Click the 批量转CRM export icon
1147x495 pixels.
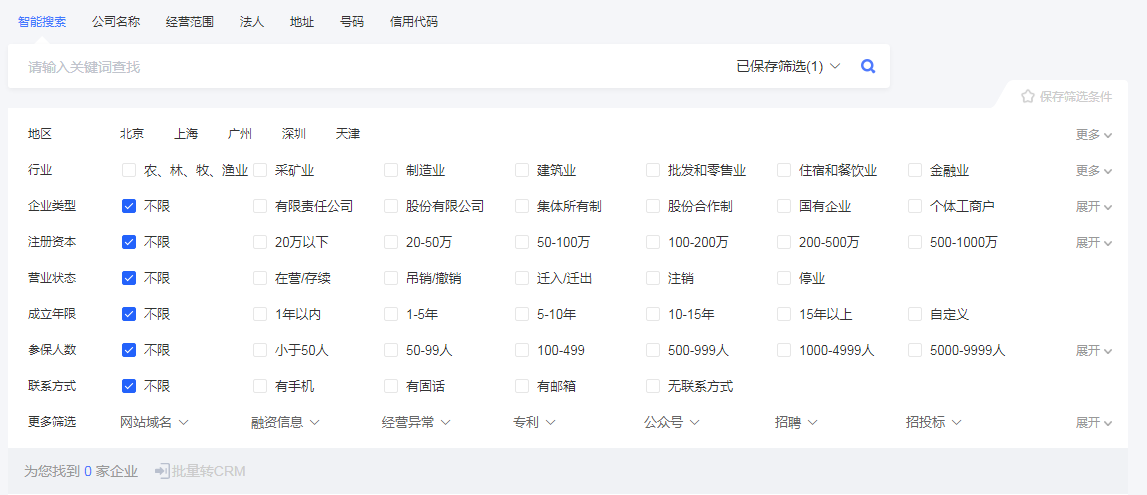tap(162, 472)
